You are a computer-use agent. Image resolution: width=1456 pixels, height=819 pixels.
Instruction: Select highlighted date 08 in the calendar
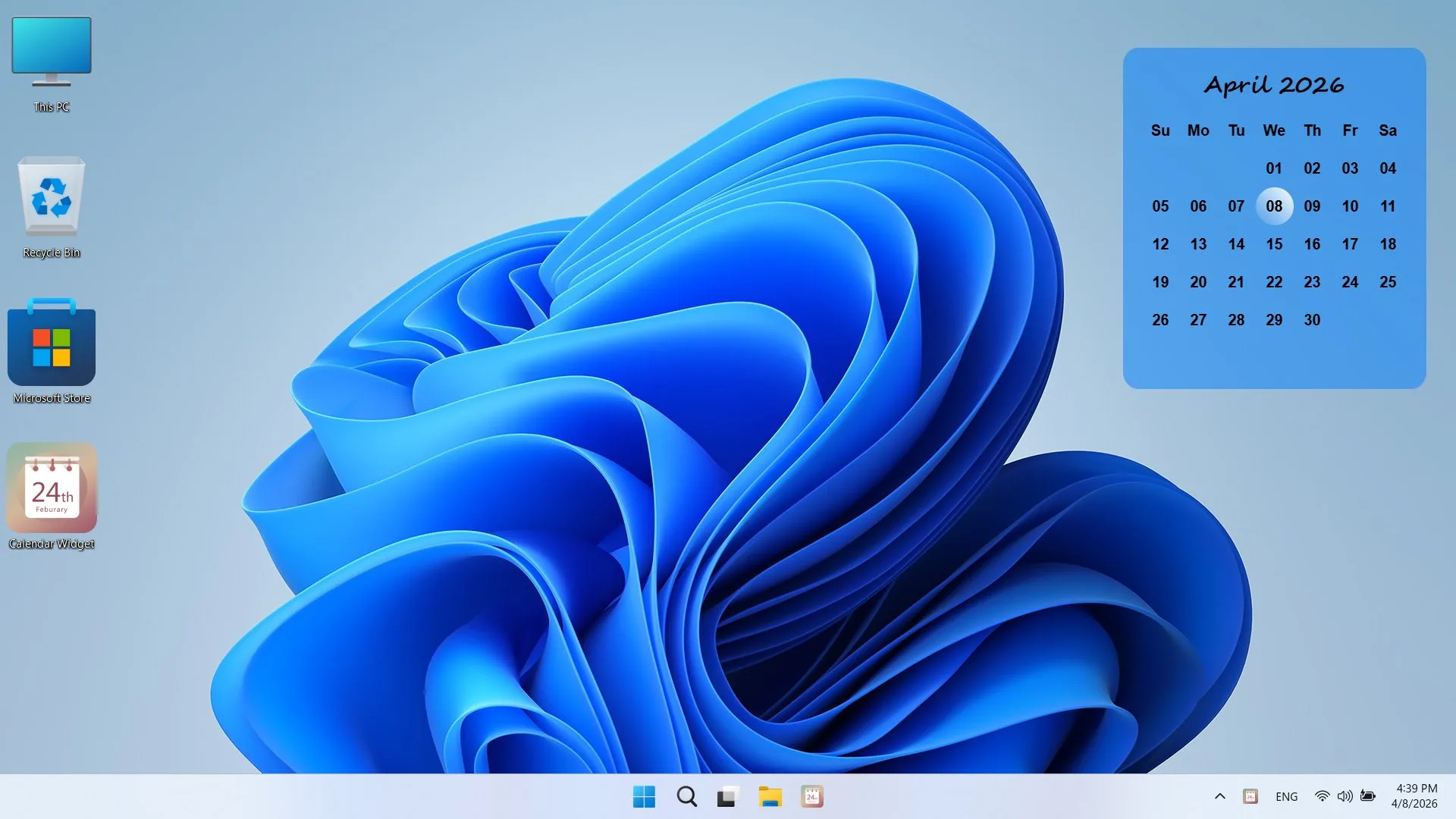[x=1274, y=206]
